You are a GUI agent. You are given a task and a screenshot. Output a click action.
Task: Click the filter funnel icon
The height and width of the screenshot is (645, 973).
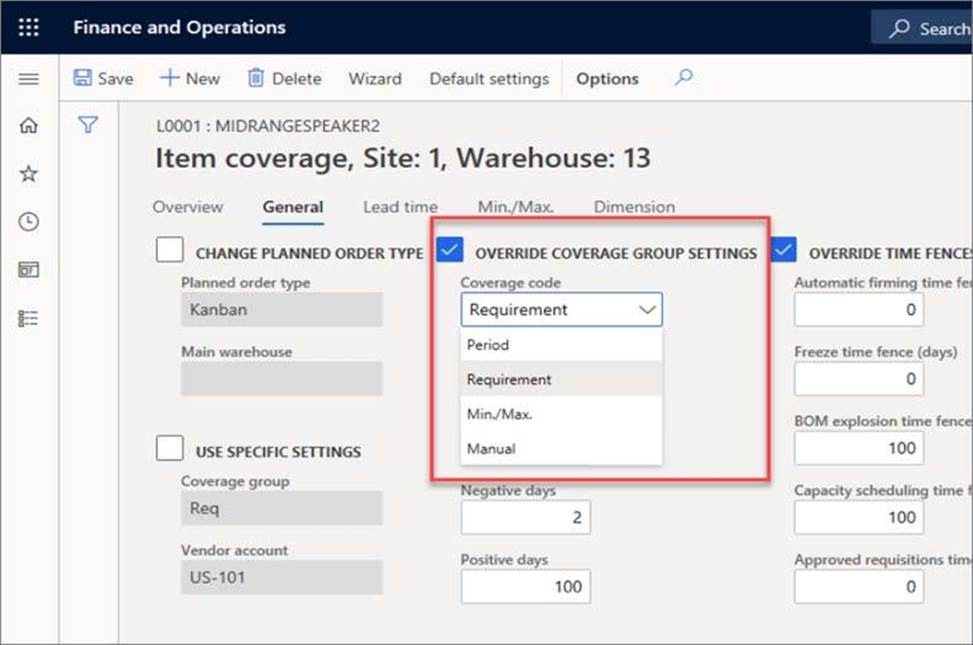(88, 125)
